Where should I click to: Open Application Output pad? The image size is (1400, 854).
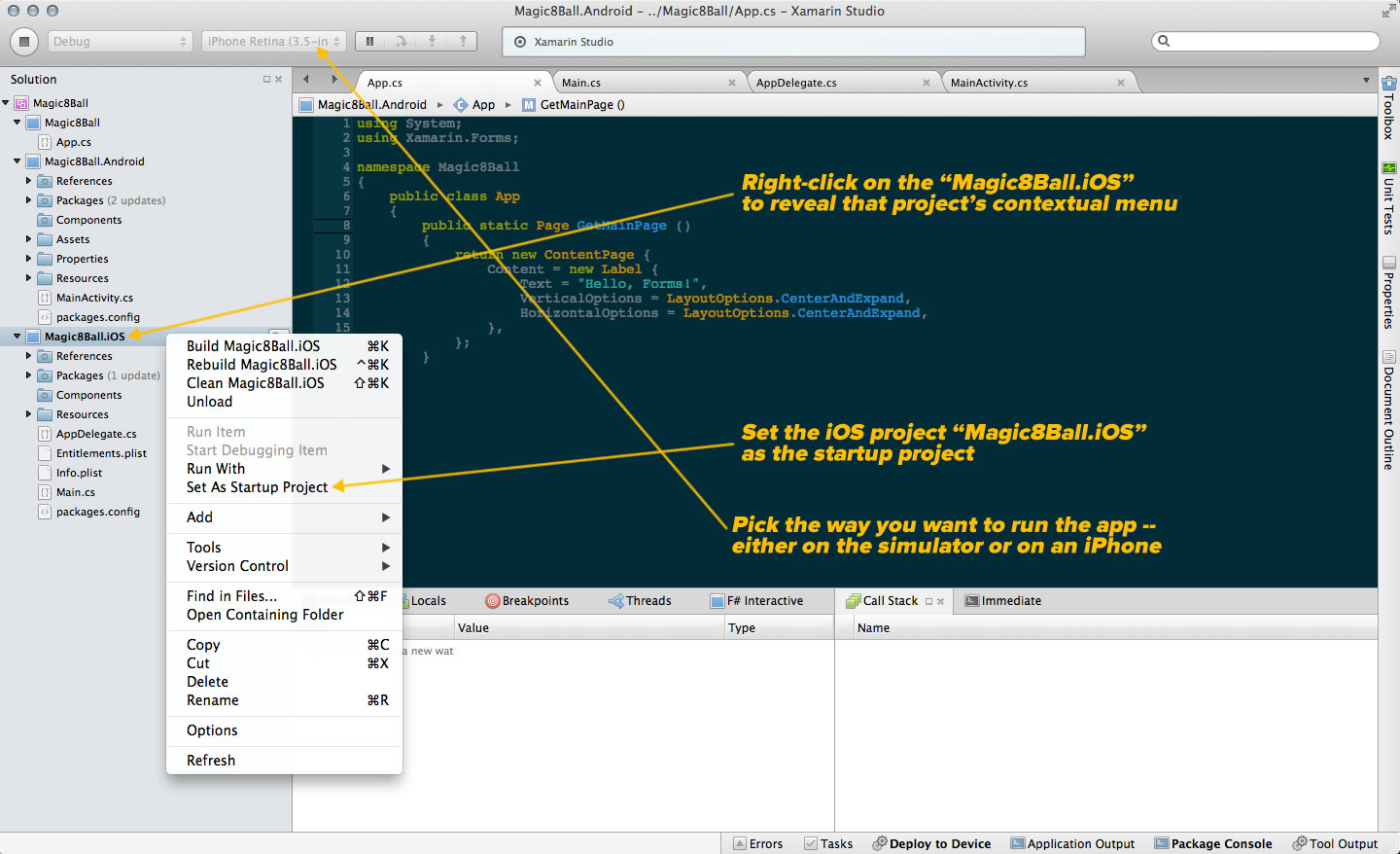pos(1072,843)
